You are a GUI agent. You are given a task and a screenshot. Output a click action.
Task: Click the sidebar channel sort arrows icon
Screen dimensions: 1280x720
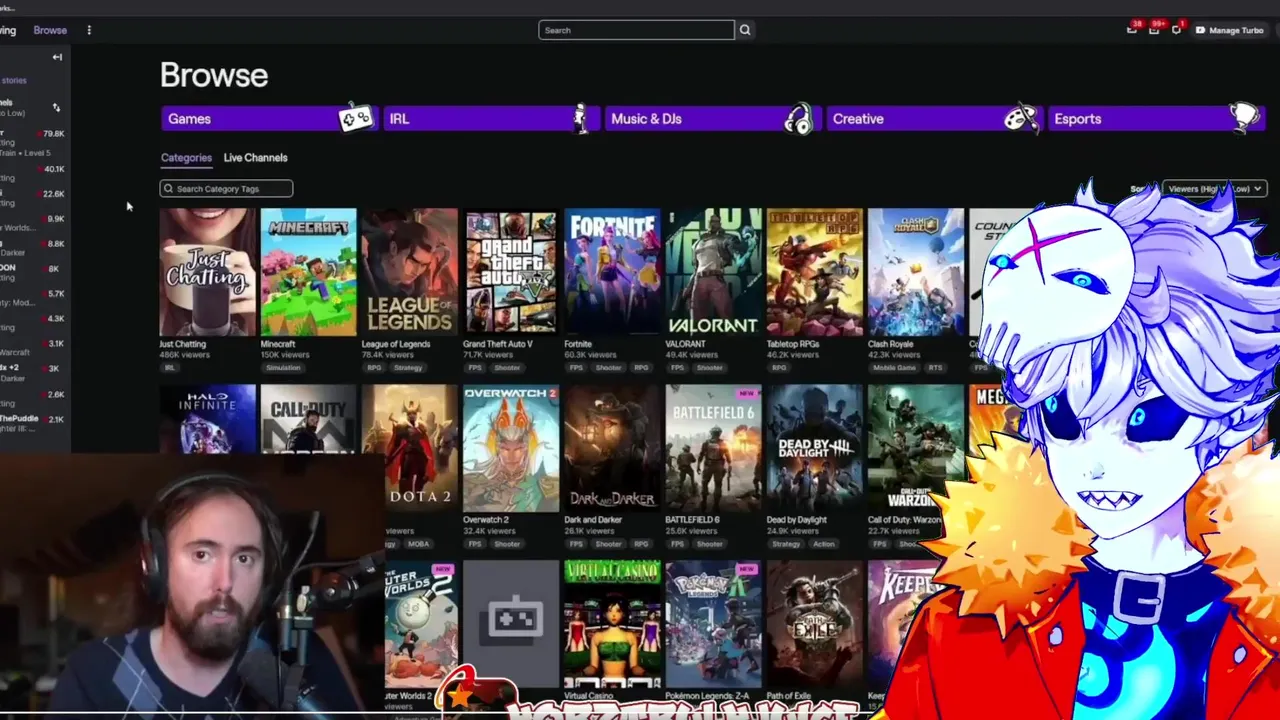56,107
